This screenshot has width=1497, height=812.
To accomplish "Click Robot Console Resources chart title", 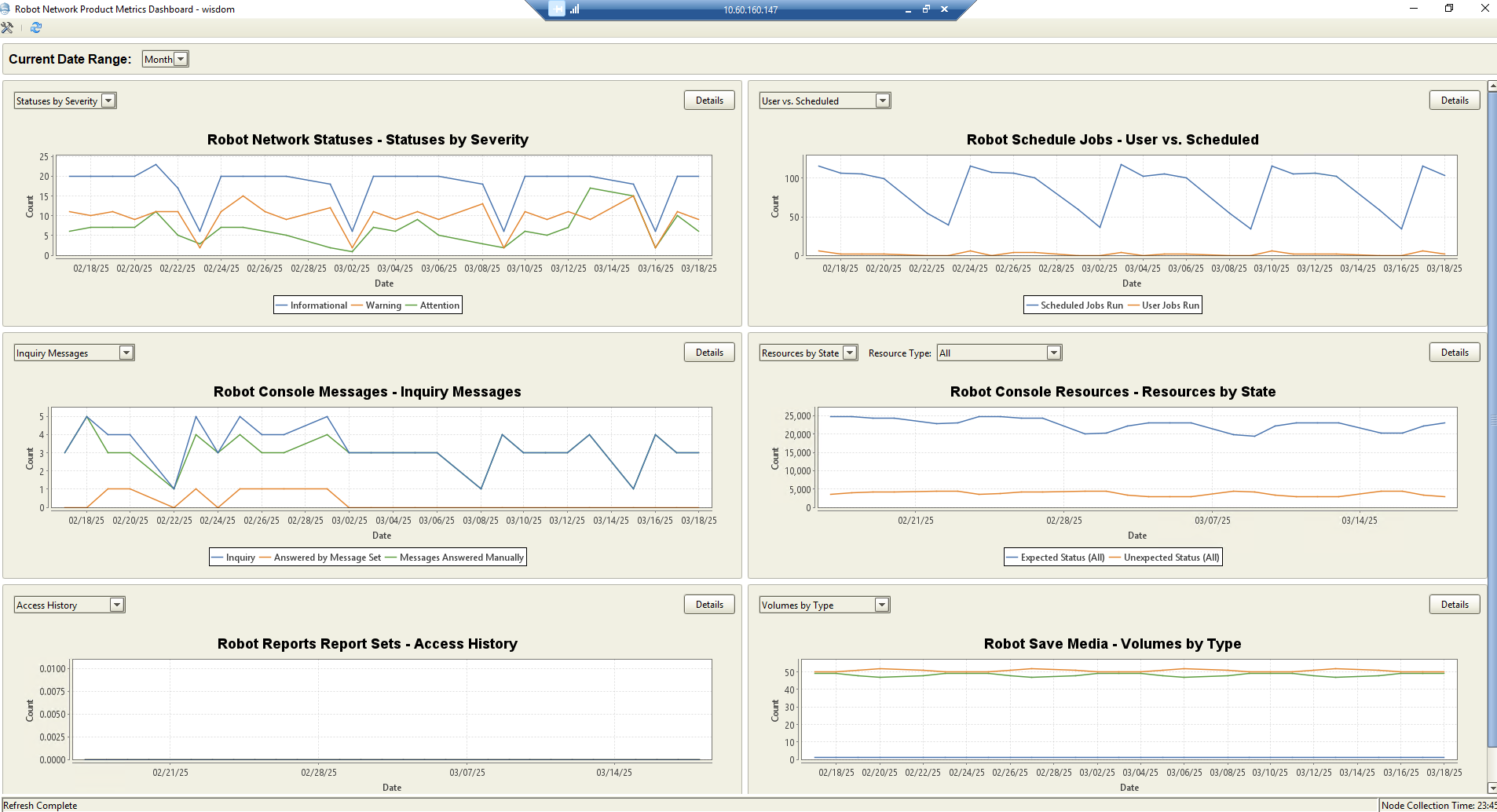I will pos(1113,392).
